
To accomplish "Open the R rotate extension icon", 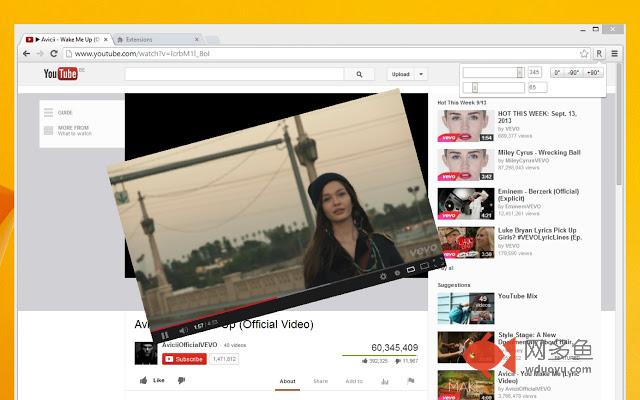I will (599, 53).
